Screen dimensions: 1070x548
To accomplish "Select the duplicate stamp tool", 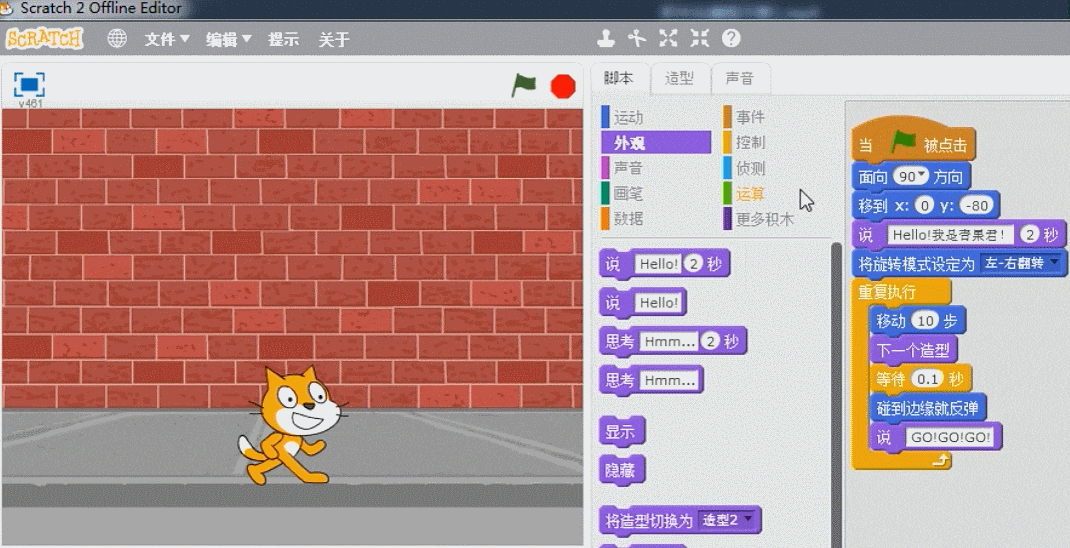I will point(605,39).
